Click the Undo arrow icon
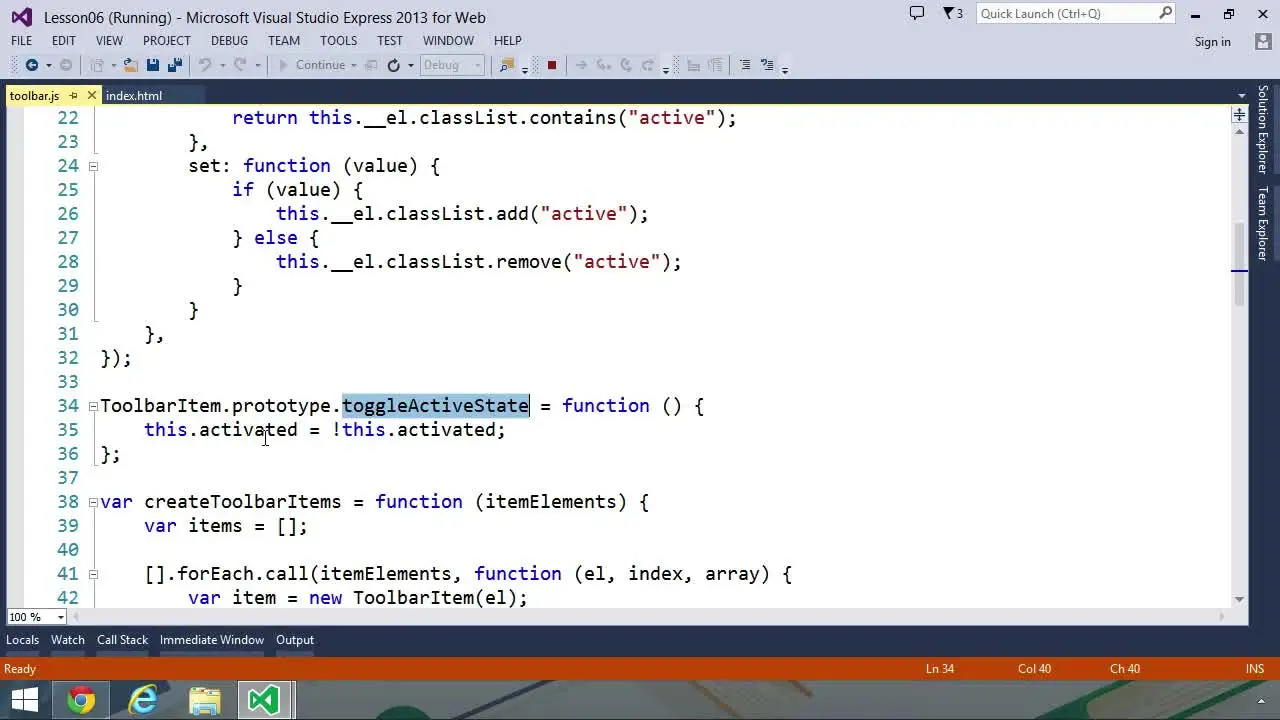 tap(204, 65)
